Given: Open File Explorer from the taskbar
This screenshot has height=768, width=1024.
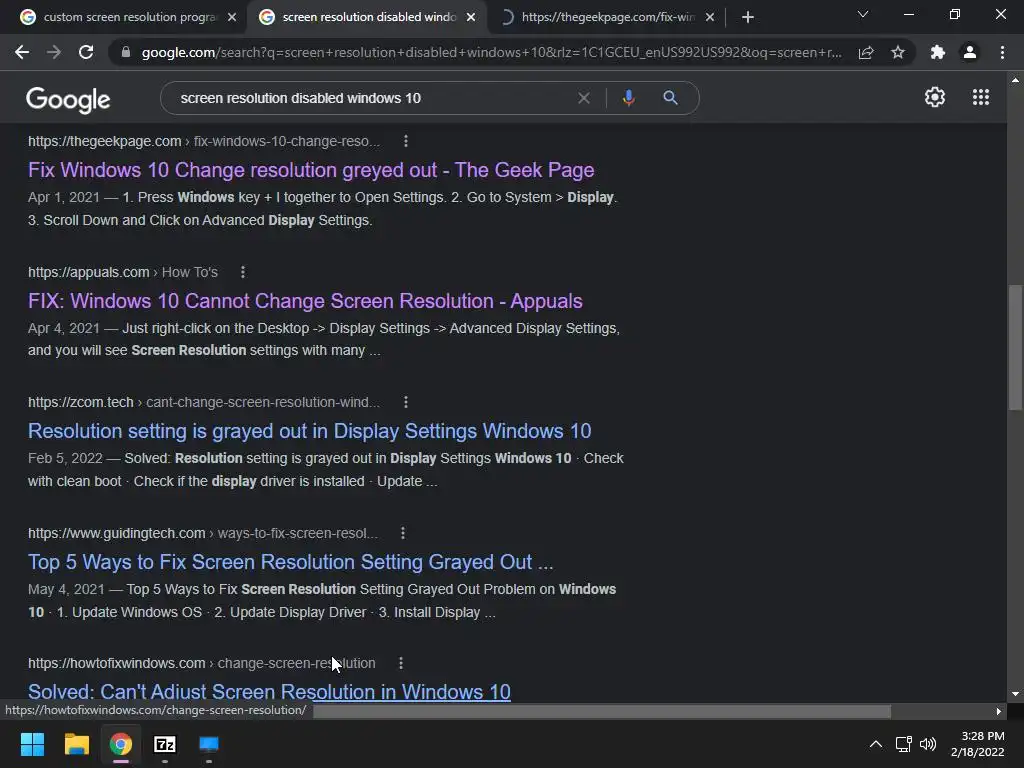Looking at the screenshot, I should coord(76,744).
